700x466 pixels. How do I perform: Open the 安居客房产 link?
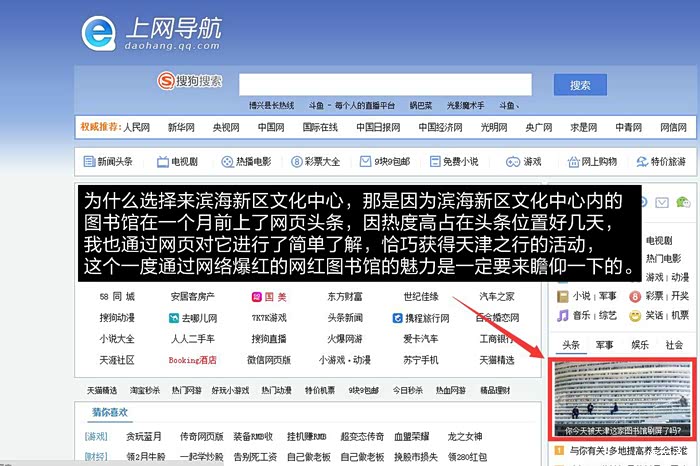tap(192, 296)
